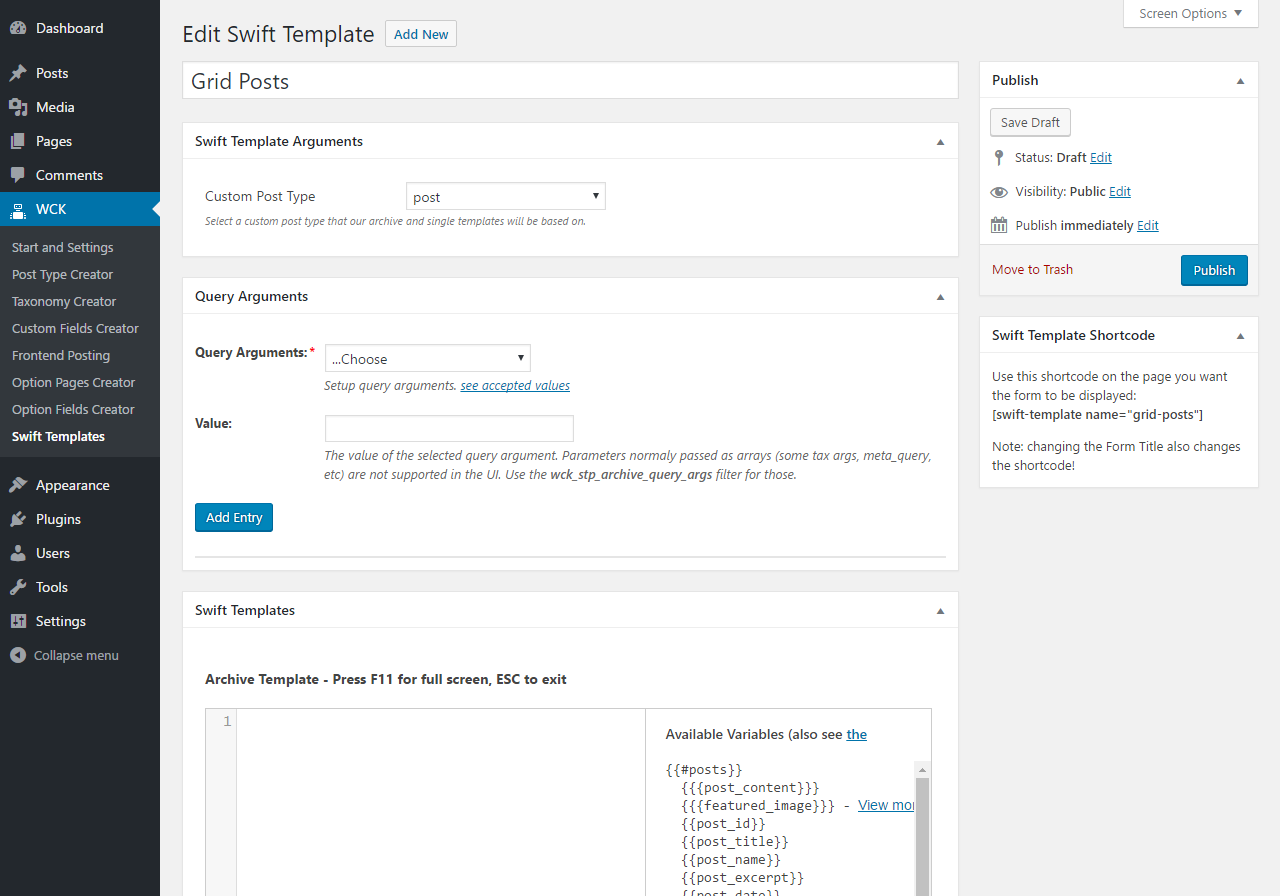Click the Grid Posts title field
Image resolution: width=1280 pixels, height=896 pixels.
[570, 81]
